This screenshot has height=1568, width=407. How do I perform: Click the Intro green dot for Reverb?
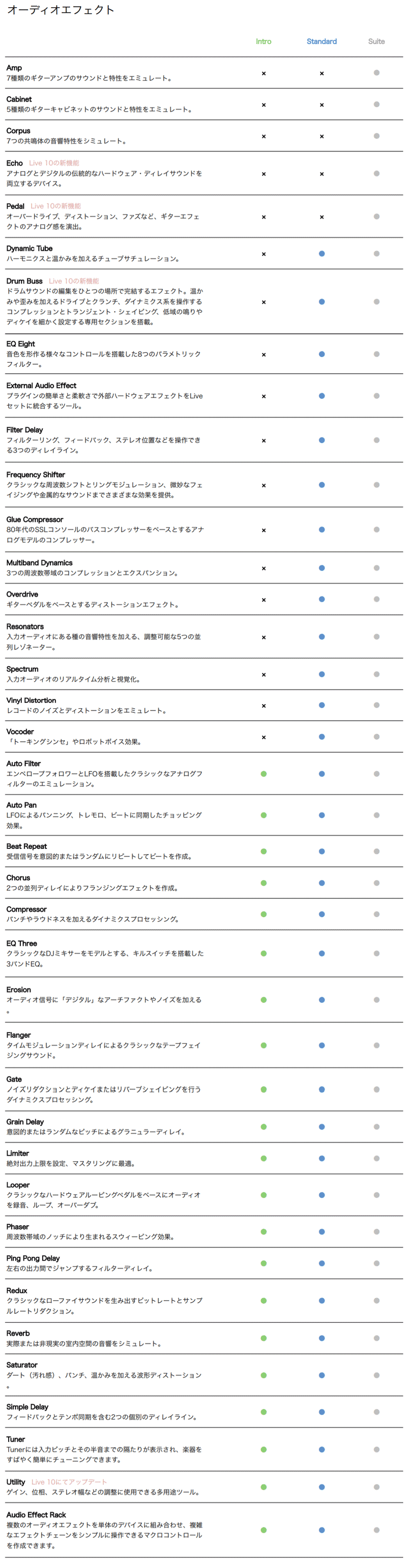pos(264,1338)
